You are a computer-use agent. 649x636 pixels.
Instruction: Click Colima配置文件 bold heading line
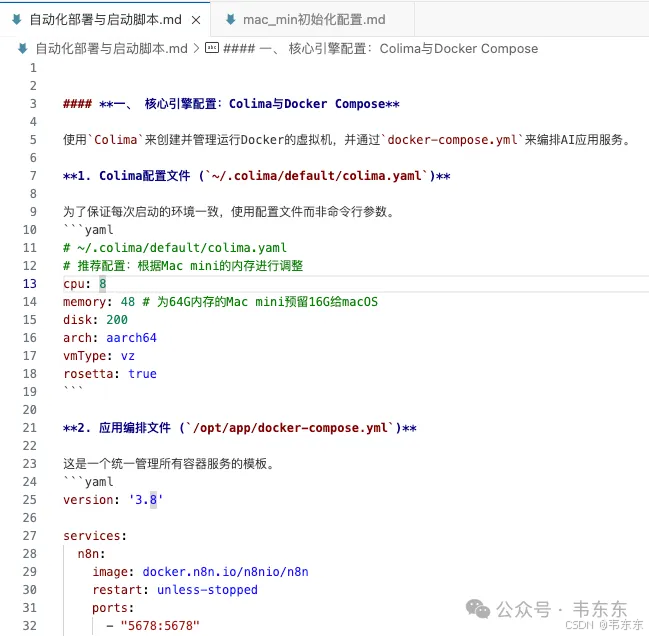pyautogui.click(x=257, y=176)
